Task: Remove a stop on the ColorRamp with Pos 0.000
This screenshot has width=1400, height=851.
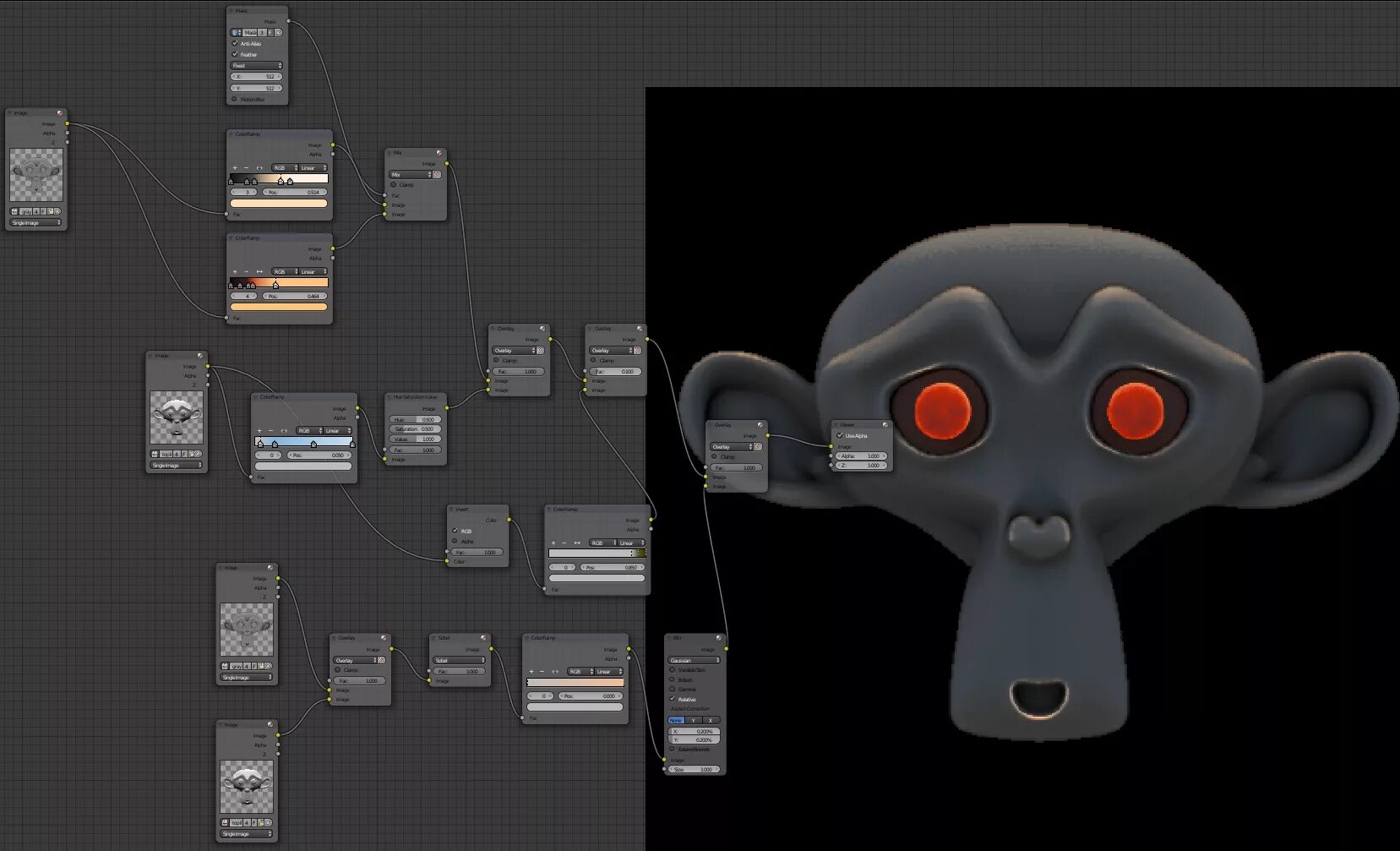Action: tap(542, 672)
